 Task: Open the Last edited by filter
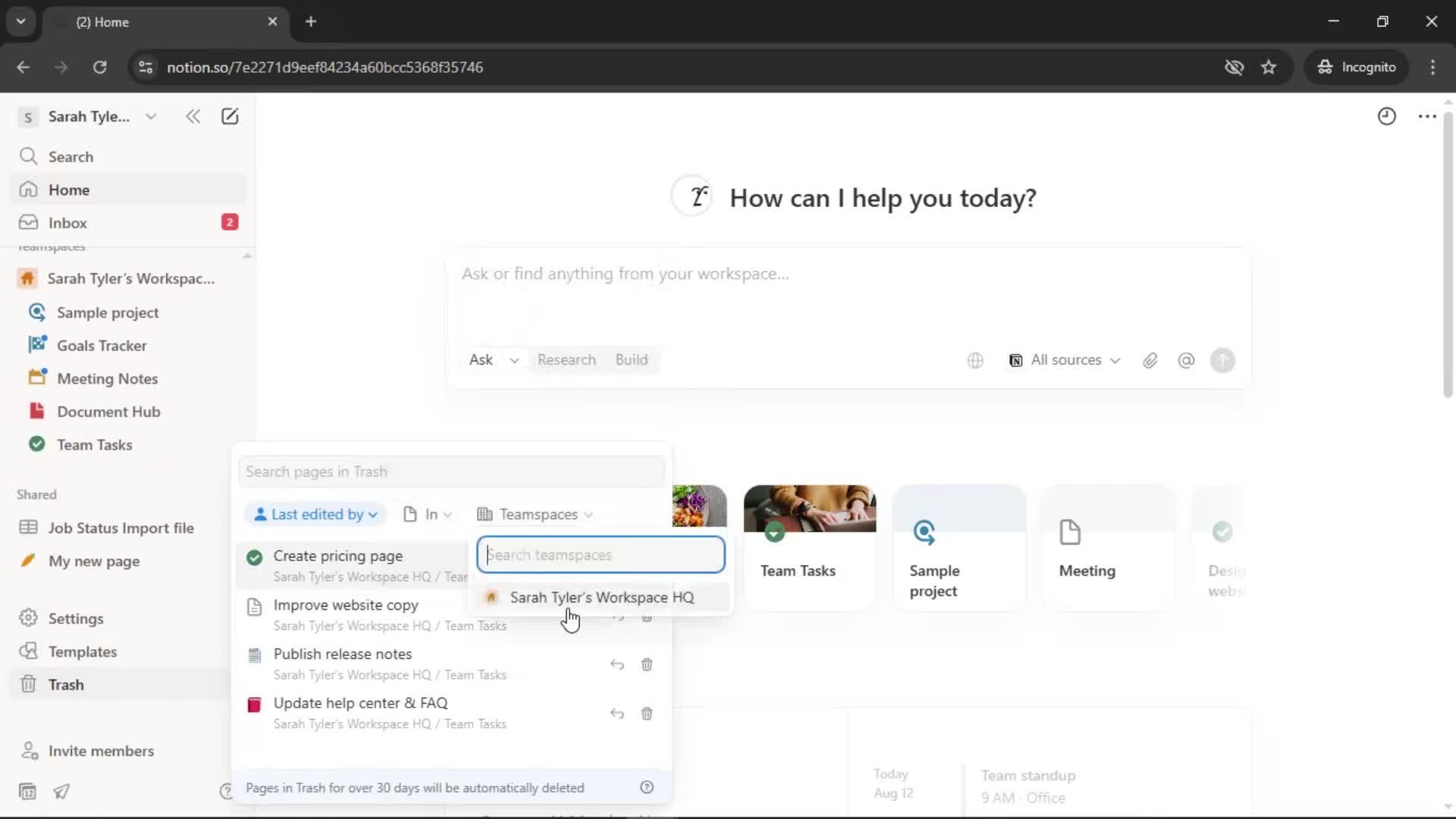[x=315, y=514]
